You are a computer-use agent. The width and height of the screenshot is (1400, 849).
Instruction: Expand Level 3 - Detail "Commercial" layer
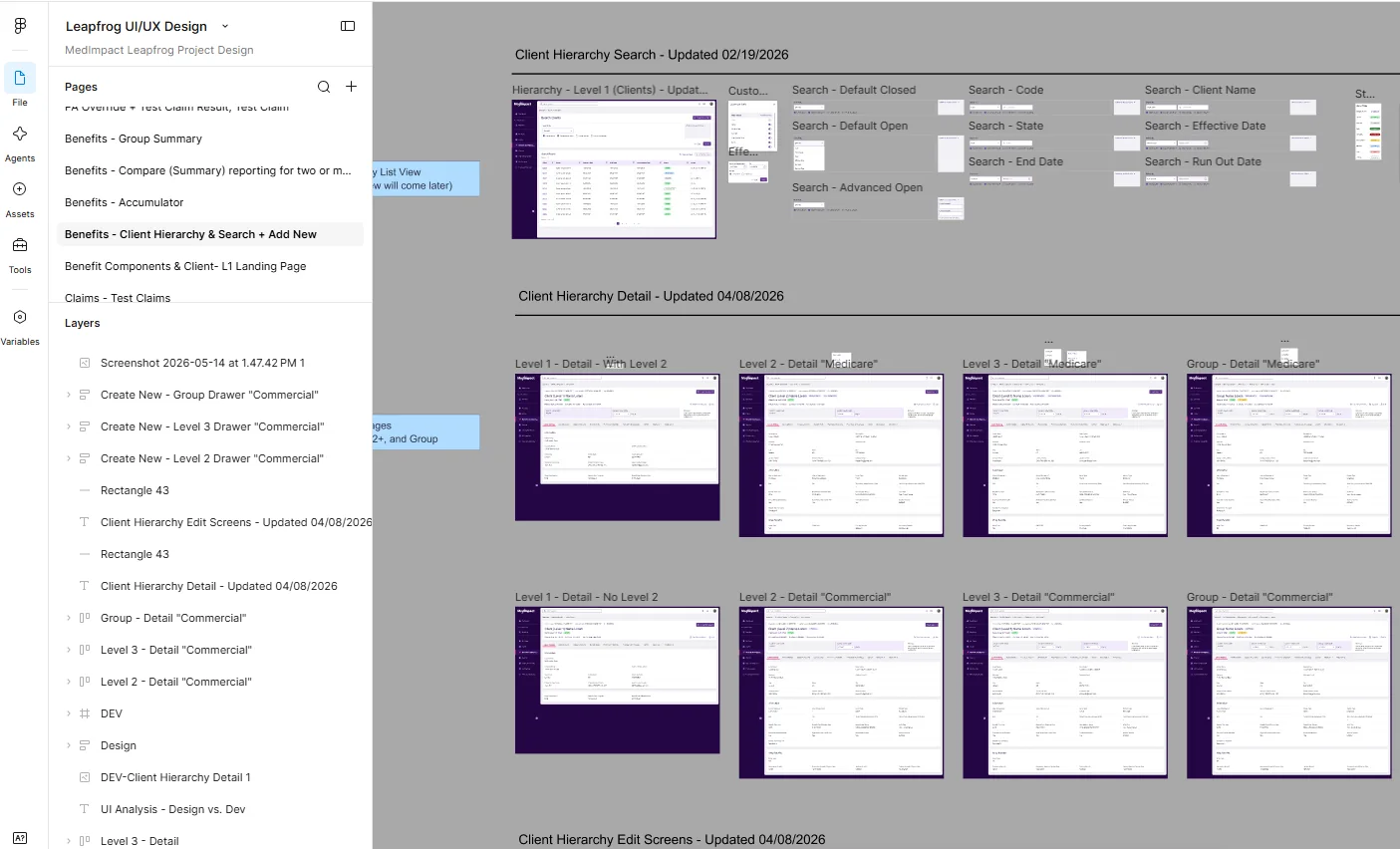coord(69,650)
